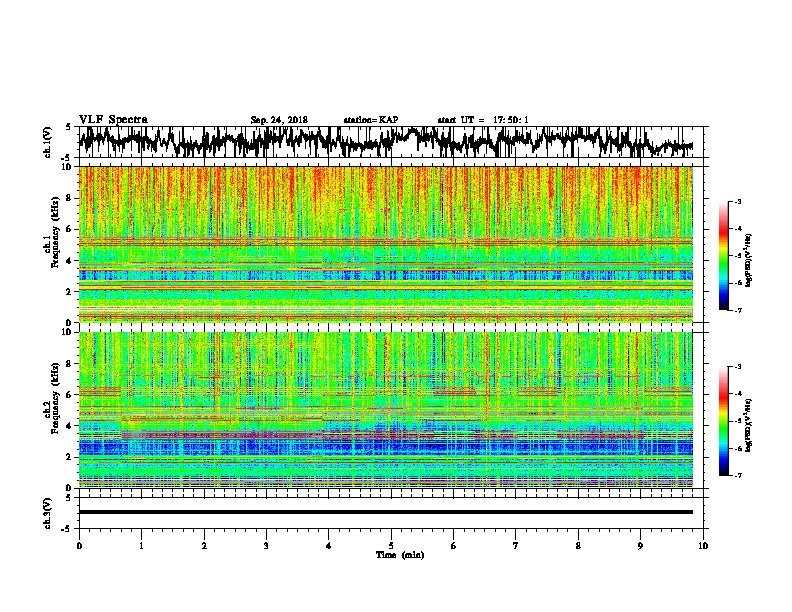Image resolution: width=792 pixels, height=612 pixels.
Task: Click the ch.2 colorbar "log(PSD)" label
Action: point(748,426)
